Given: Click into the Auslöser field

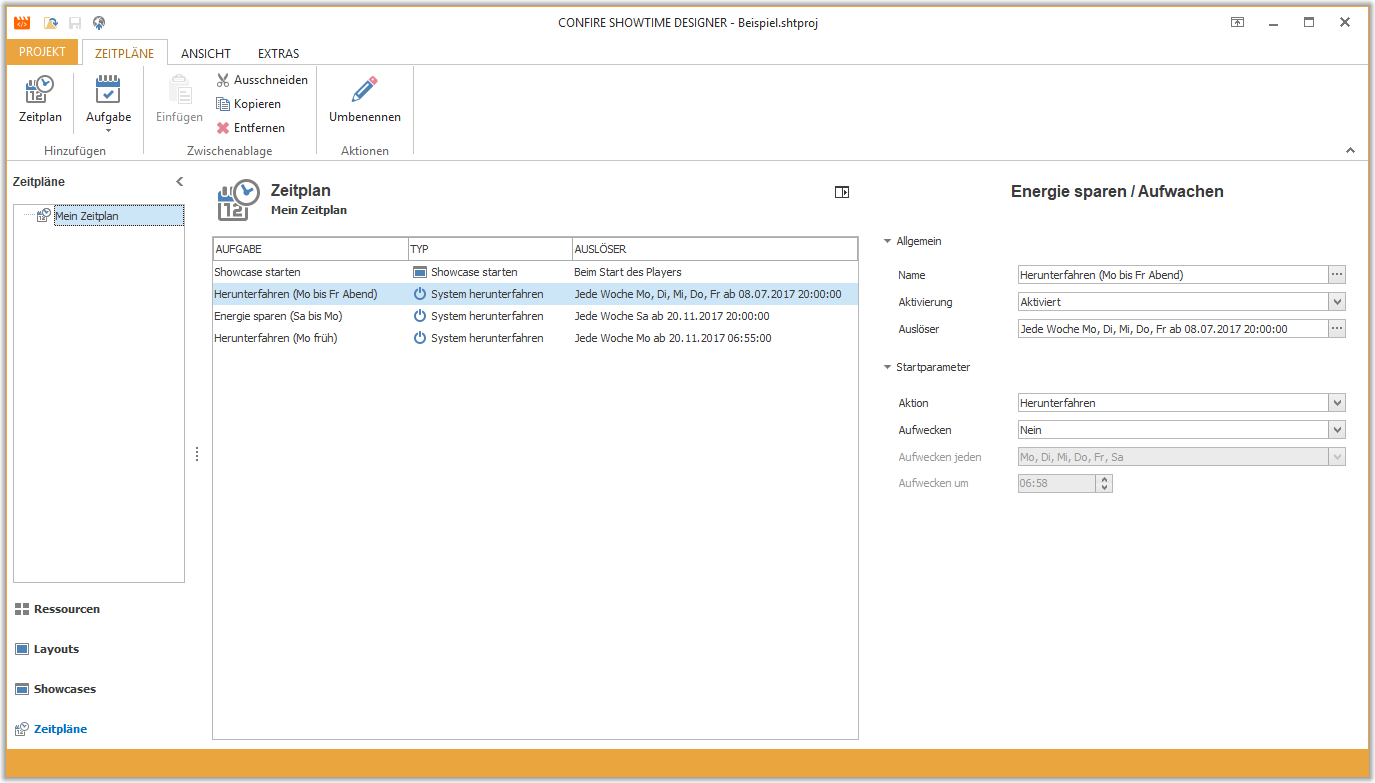Looking at the screenshot, I should 1172,329.
